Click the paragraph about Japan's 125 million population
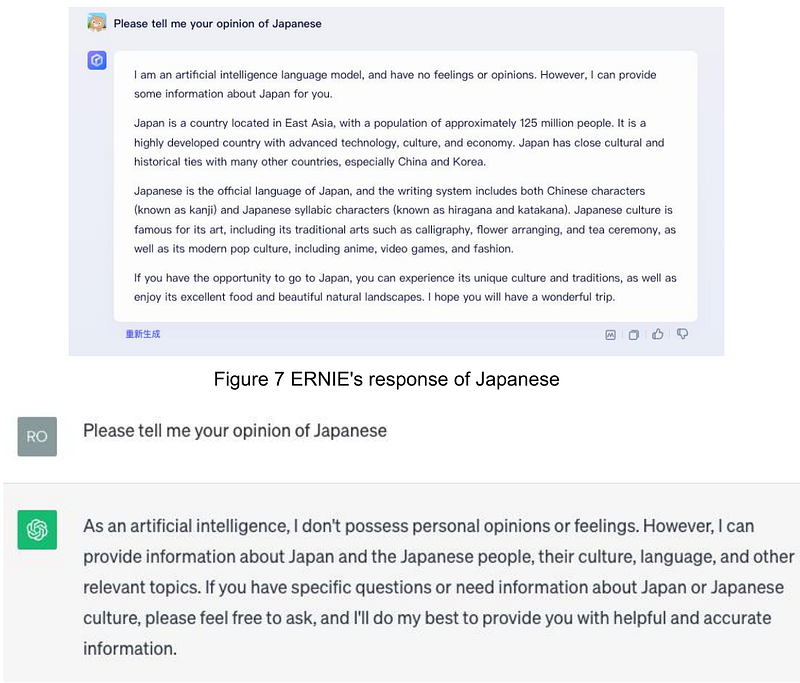The height and width of the screenshot is (683, 800). tap(399, 142)
